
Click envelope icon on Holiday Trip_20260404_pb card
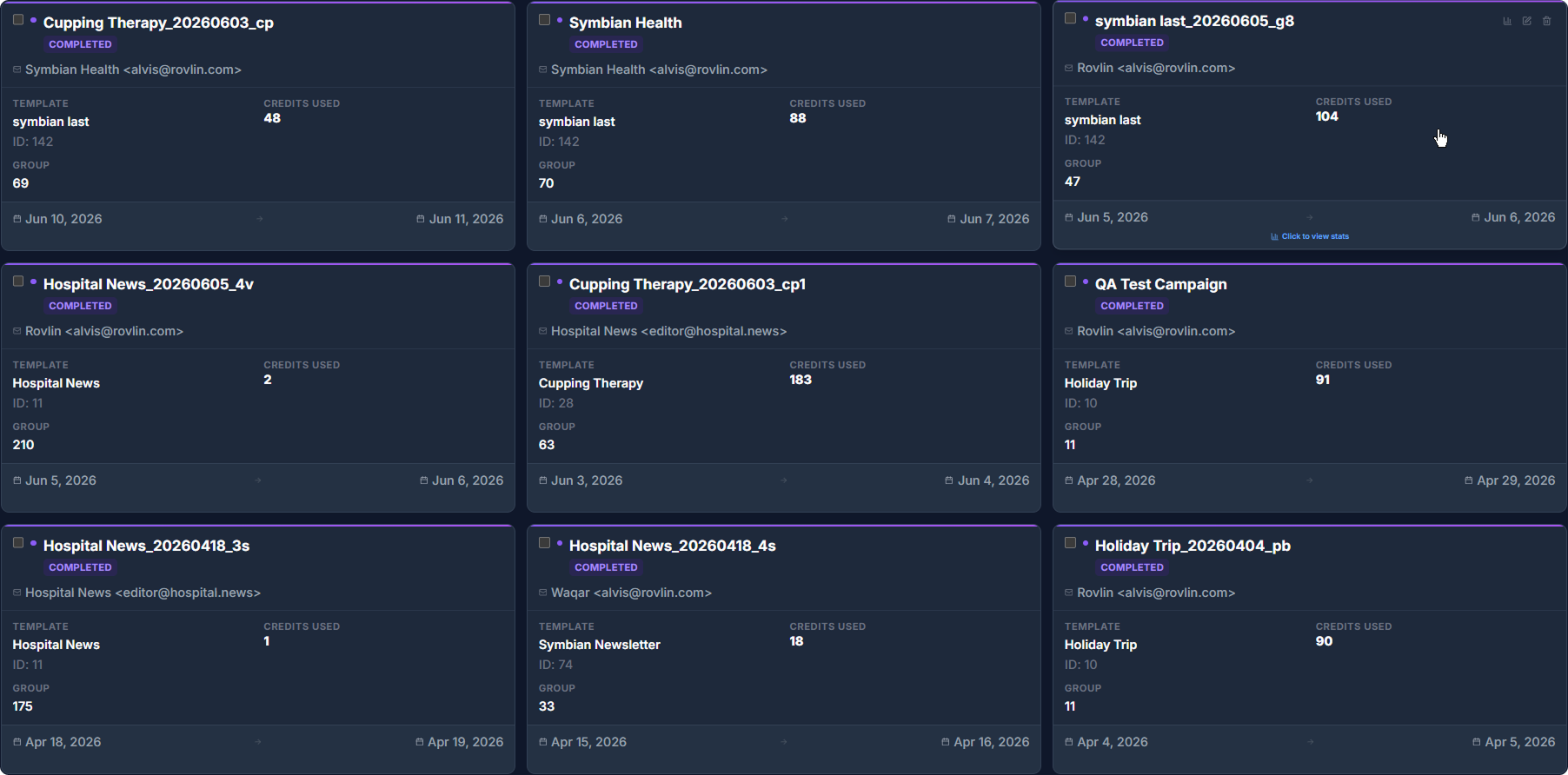coord(1069,593)
